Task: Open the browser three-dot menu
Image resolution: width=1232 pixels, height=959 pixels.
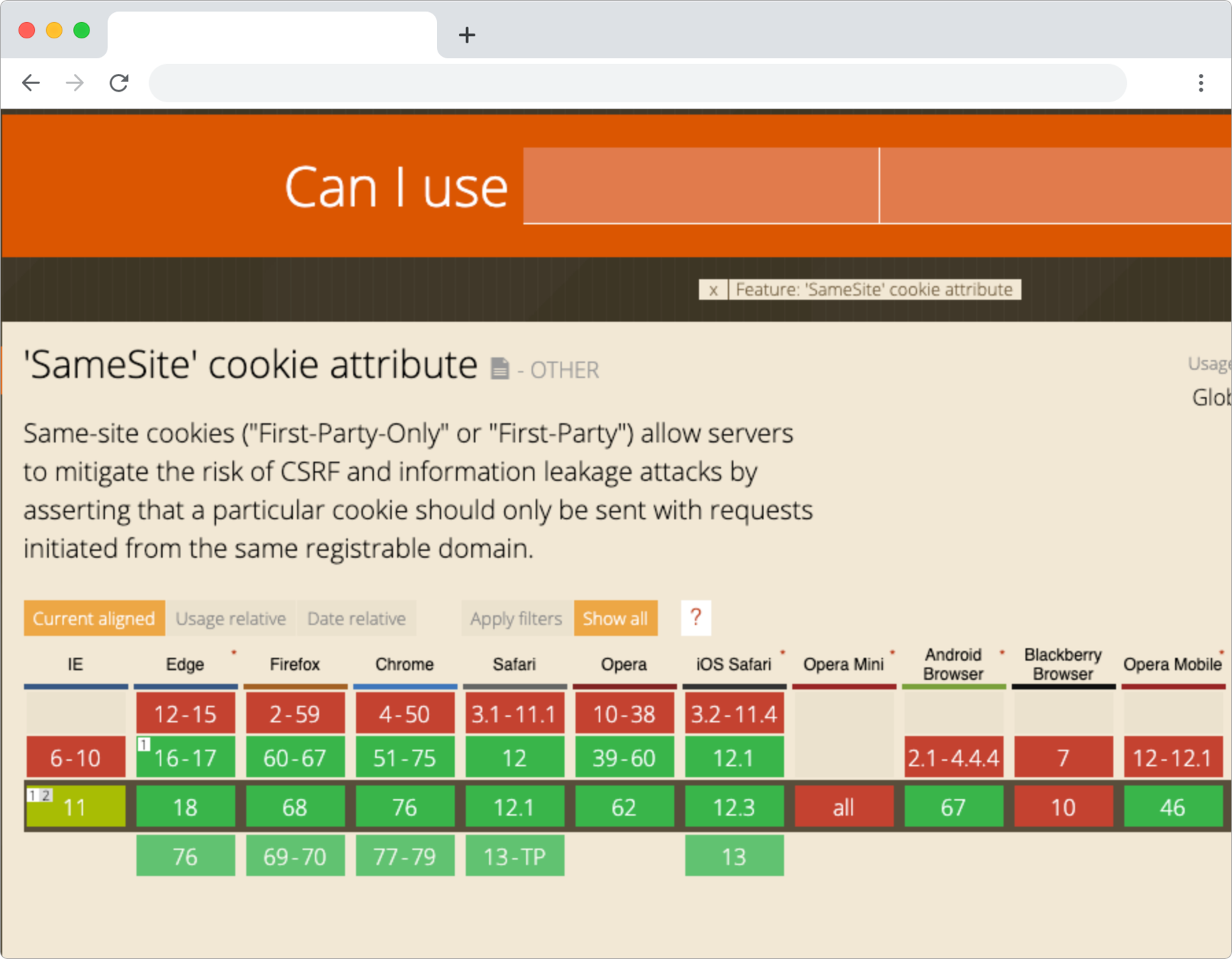Action: tap(1201, 83)
